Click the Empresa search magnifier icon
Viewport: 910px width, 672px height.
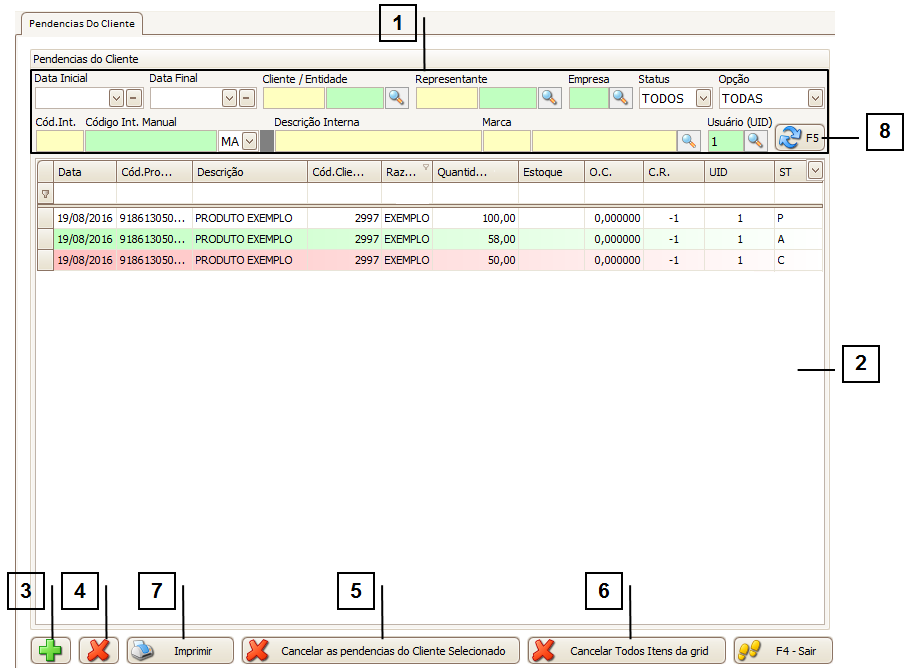(622, 98)
